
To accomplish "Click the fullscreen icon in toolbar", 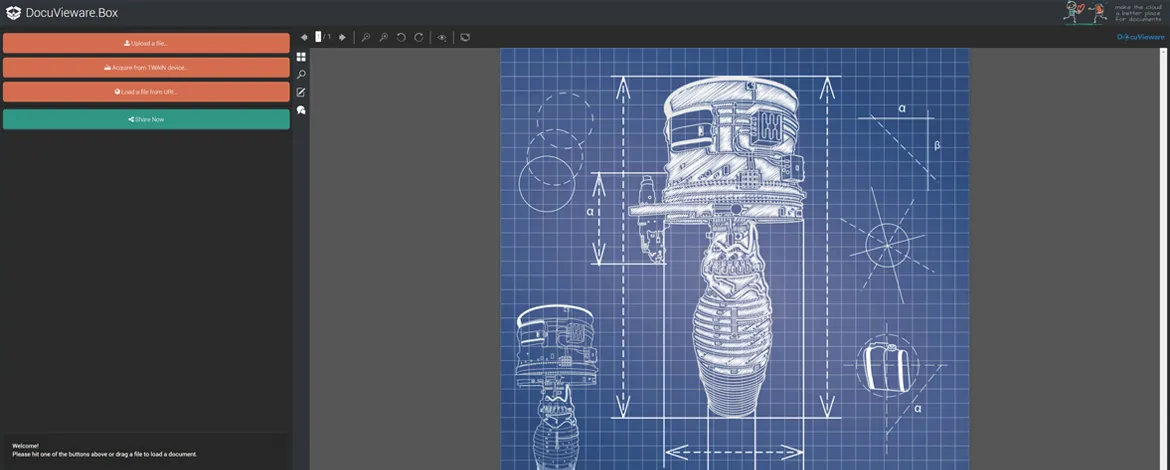I will click(x=465, y=37).
